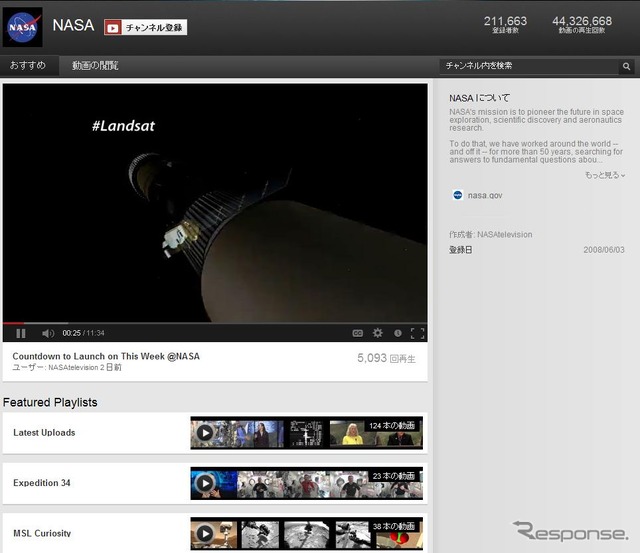Click the registration date 2008/06/03
Screen dimensions: 640x553
pos(604,250)
